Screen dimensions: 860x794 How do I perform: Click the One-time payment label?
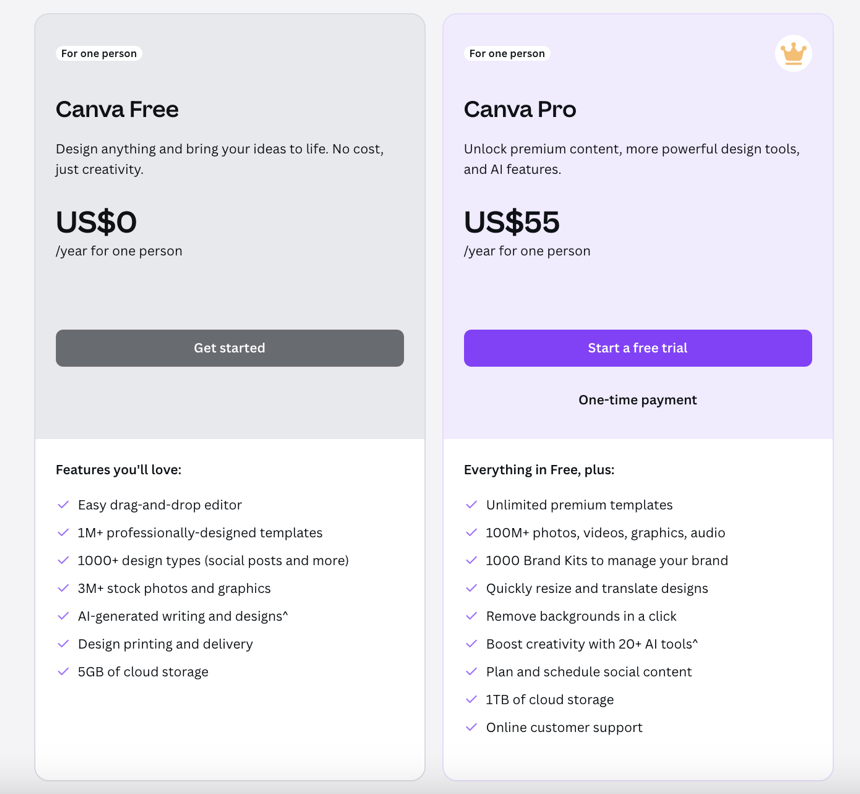(637, 399)
